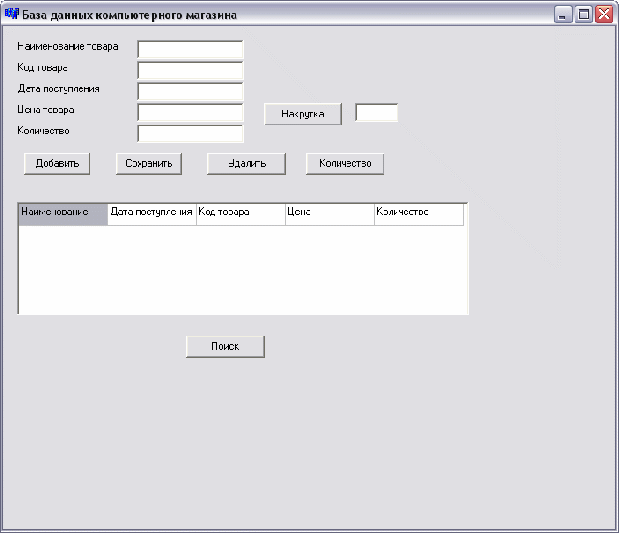The height and width of the screenshot is (534, 620).
Task: Select the Код товара column header
Action: coord(241,215)
